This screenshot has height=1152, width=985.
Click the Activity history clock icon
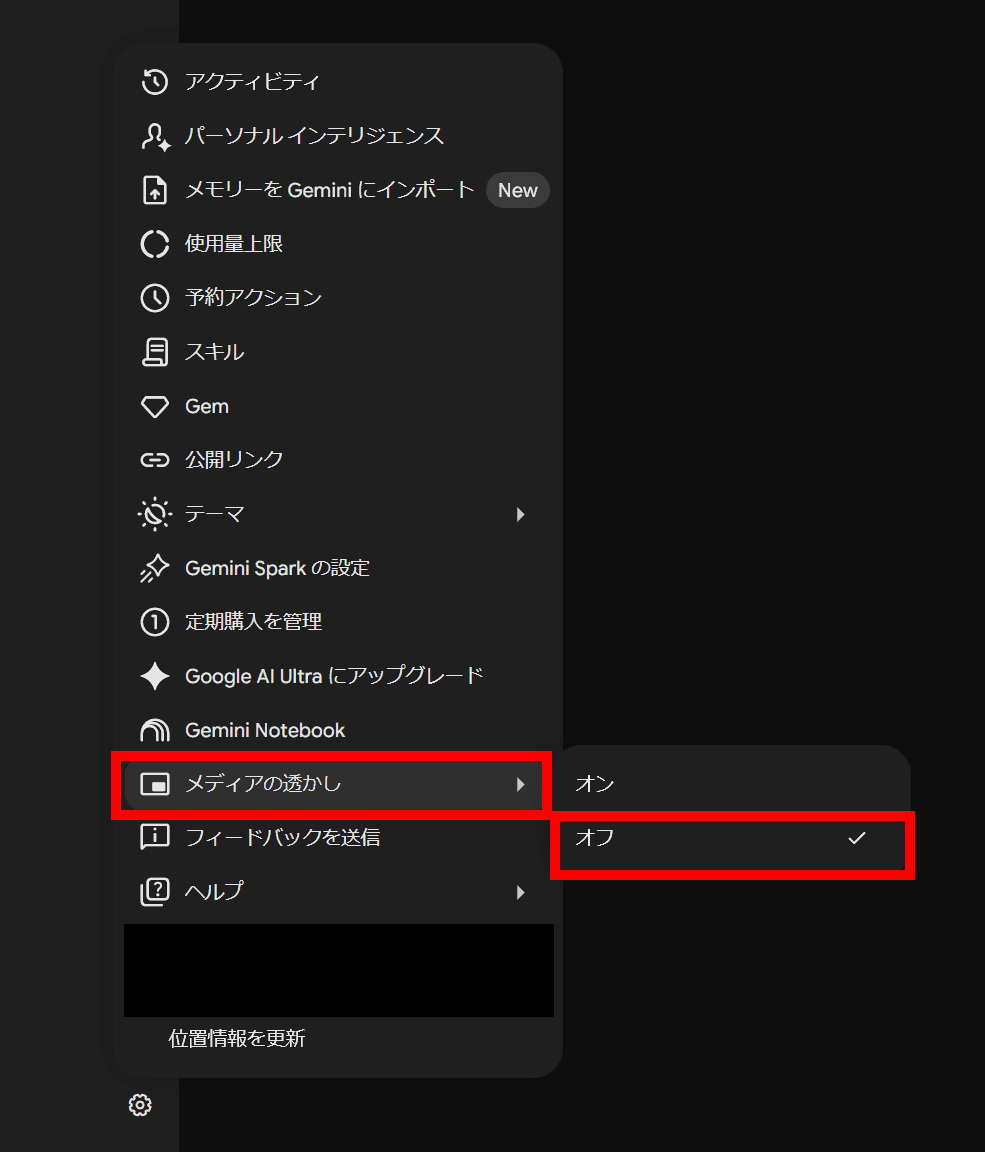(x=154, y=82)
